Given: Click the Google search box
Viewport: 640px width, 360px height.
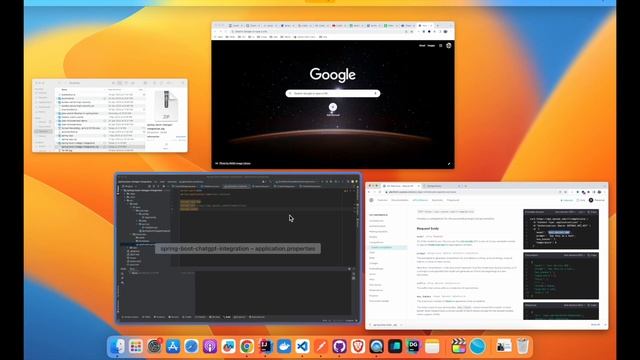Looking at the screenshot, I should [333, 93].
